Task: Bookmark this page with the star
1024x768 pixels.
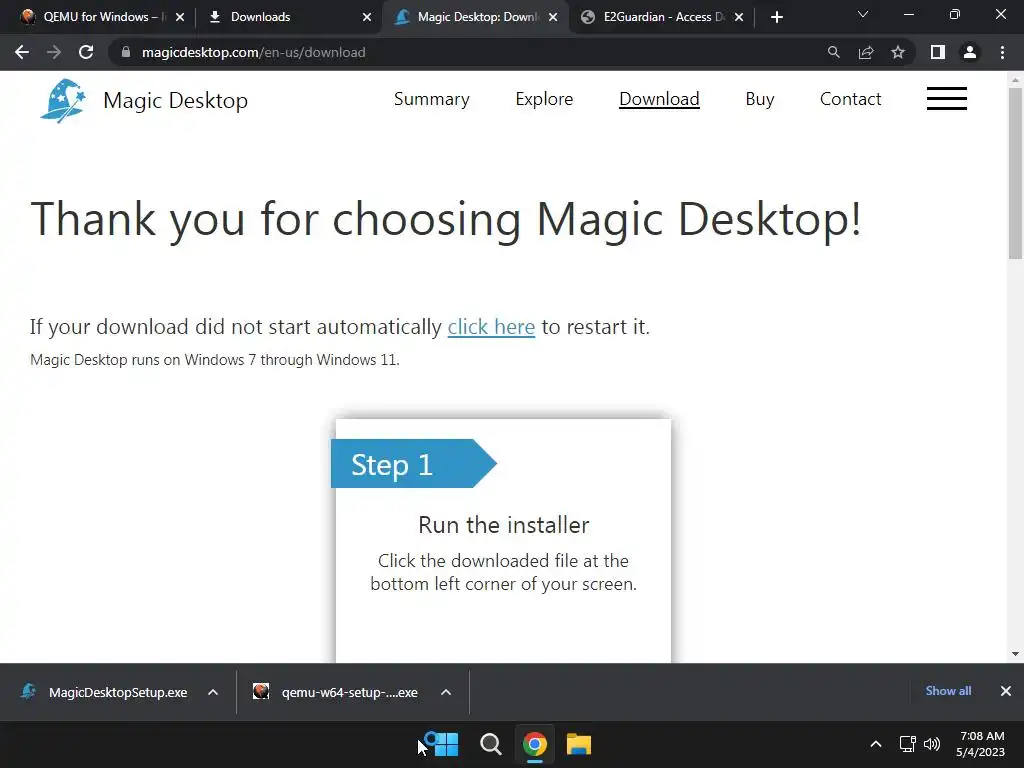Action: [898, 52]
